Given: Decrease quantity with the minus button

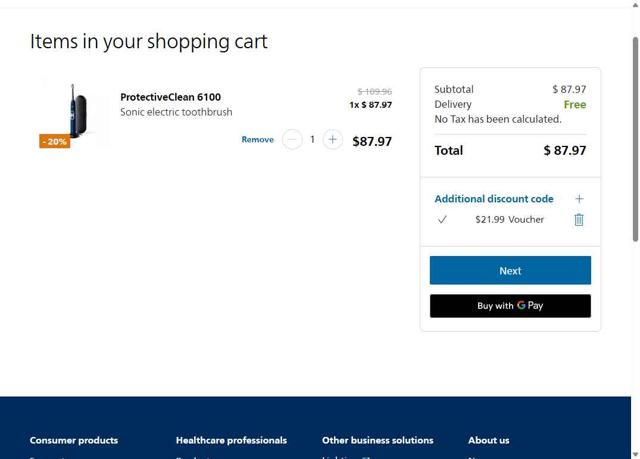Looking at the screenshot, I should coord(292,140).
